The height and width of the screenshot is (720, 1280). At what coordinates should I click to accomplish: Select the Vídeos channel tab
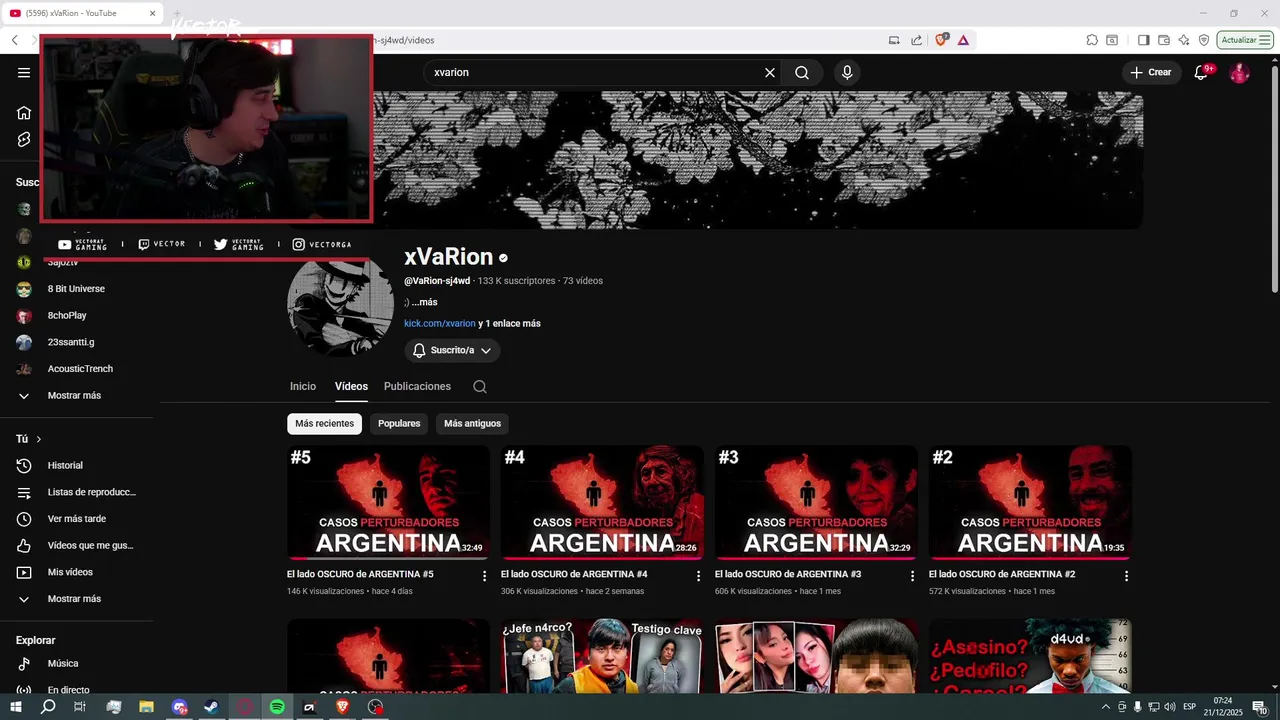(351, 386)
